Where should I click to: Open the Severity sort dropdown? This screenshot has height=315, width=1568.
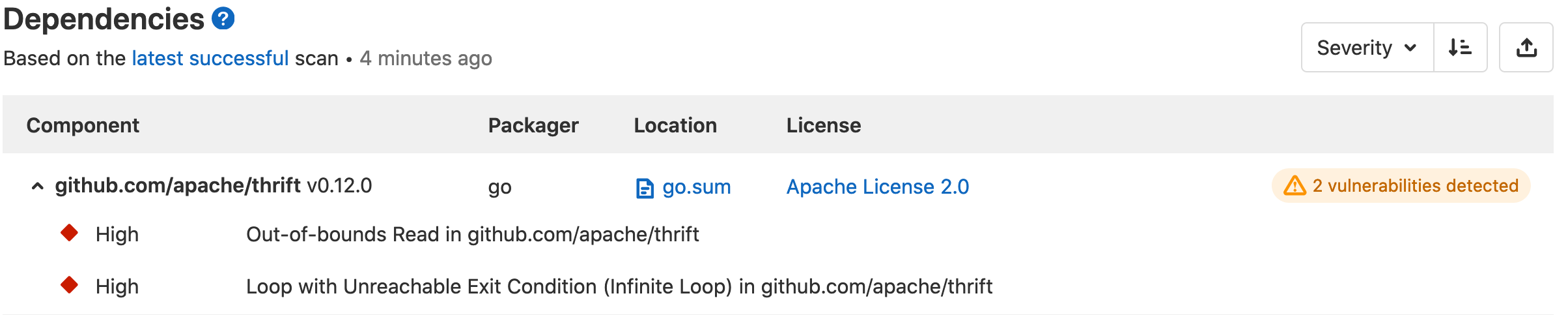pos(1367,47)
